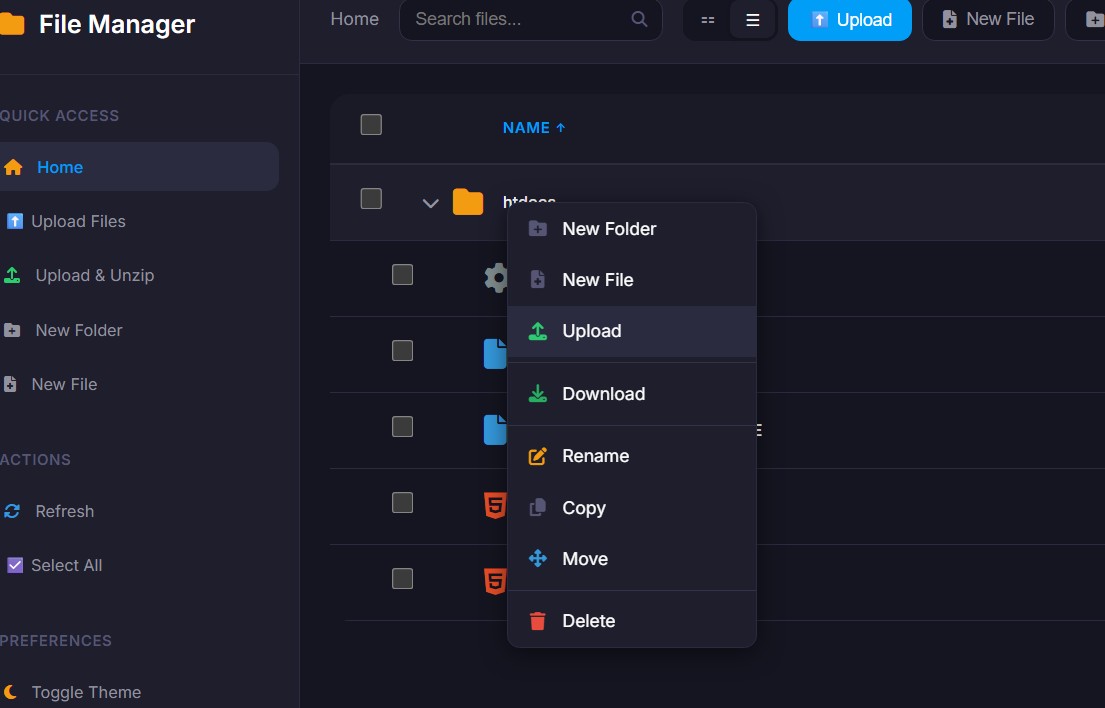The image size is (1105, 708).
Task: Click the magnifier search icon
Action: (x=640, y=19)
